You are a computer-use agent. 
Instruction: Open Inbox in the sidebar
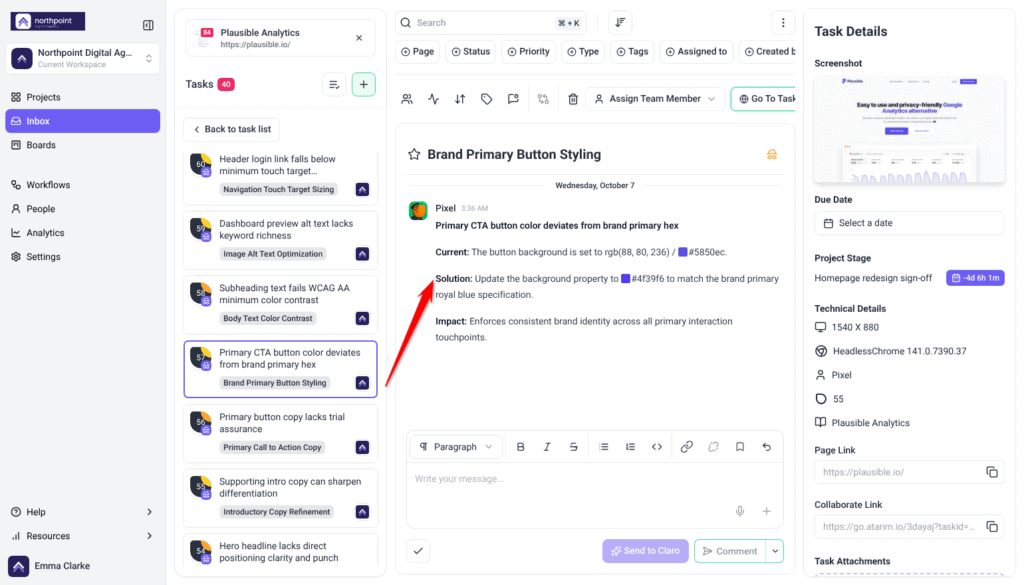coord(83,121)
